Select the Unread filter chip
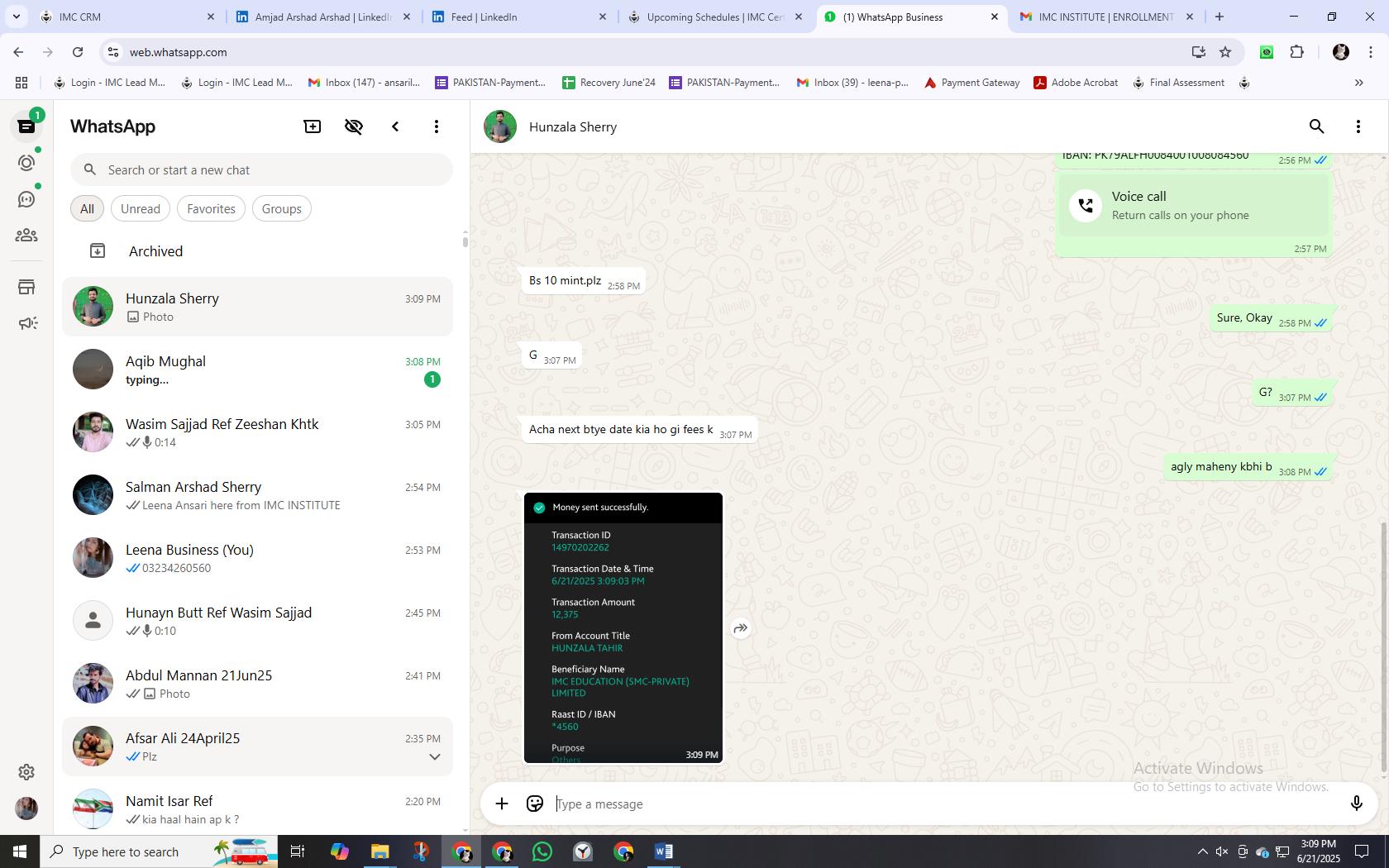The height and width of the screenshot is (868, 1389). click(x=141, y=208)
